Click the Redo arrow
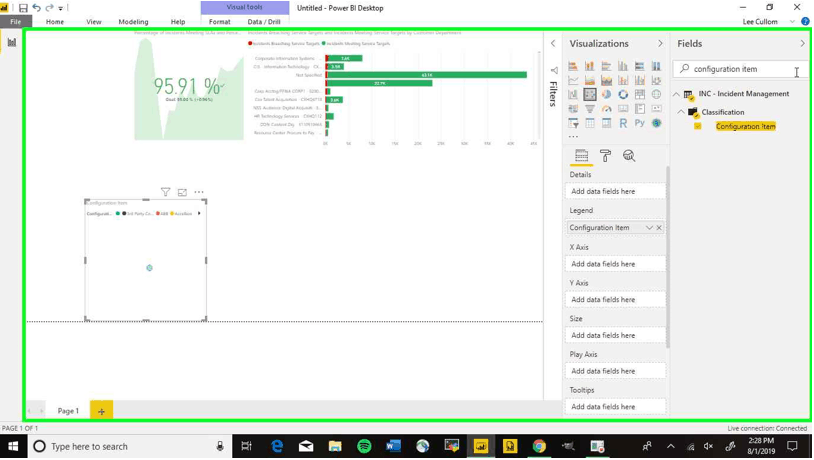 [x=49, y=8]
